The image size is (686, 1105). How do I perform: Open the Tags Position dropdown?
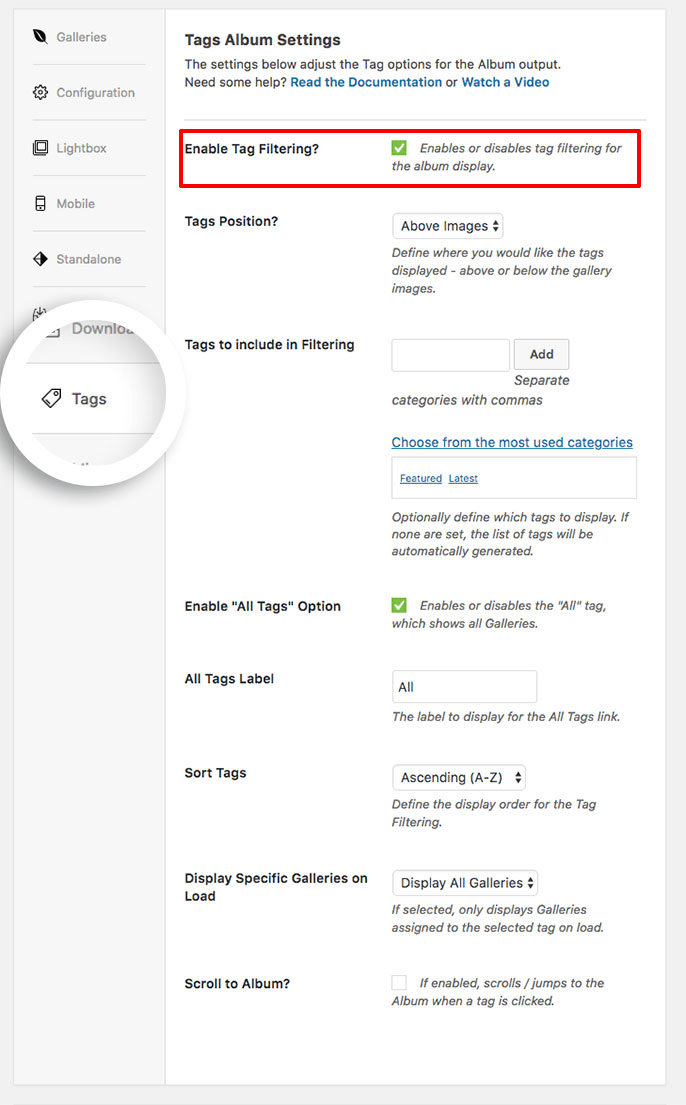(447, 226)
